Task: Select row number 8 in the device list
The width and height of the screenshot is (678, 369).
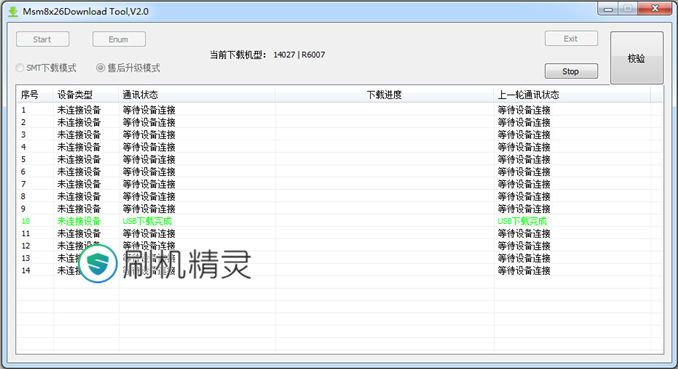Action: tap(339, 196)
